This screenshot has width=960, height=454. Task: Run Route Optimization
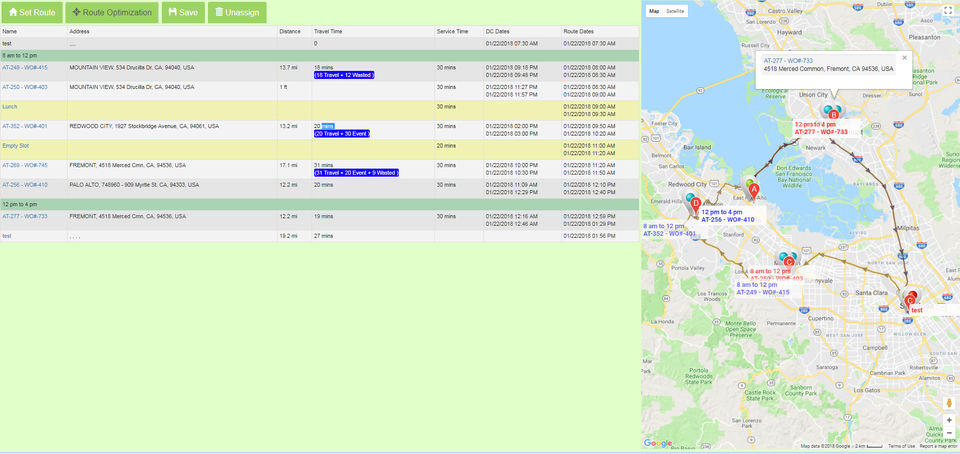(111, 12)
